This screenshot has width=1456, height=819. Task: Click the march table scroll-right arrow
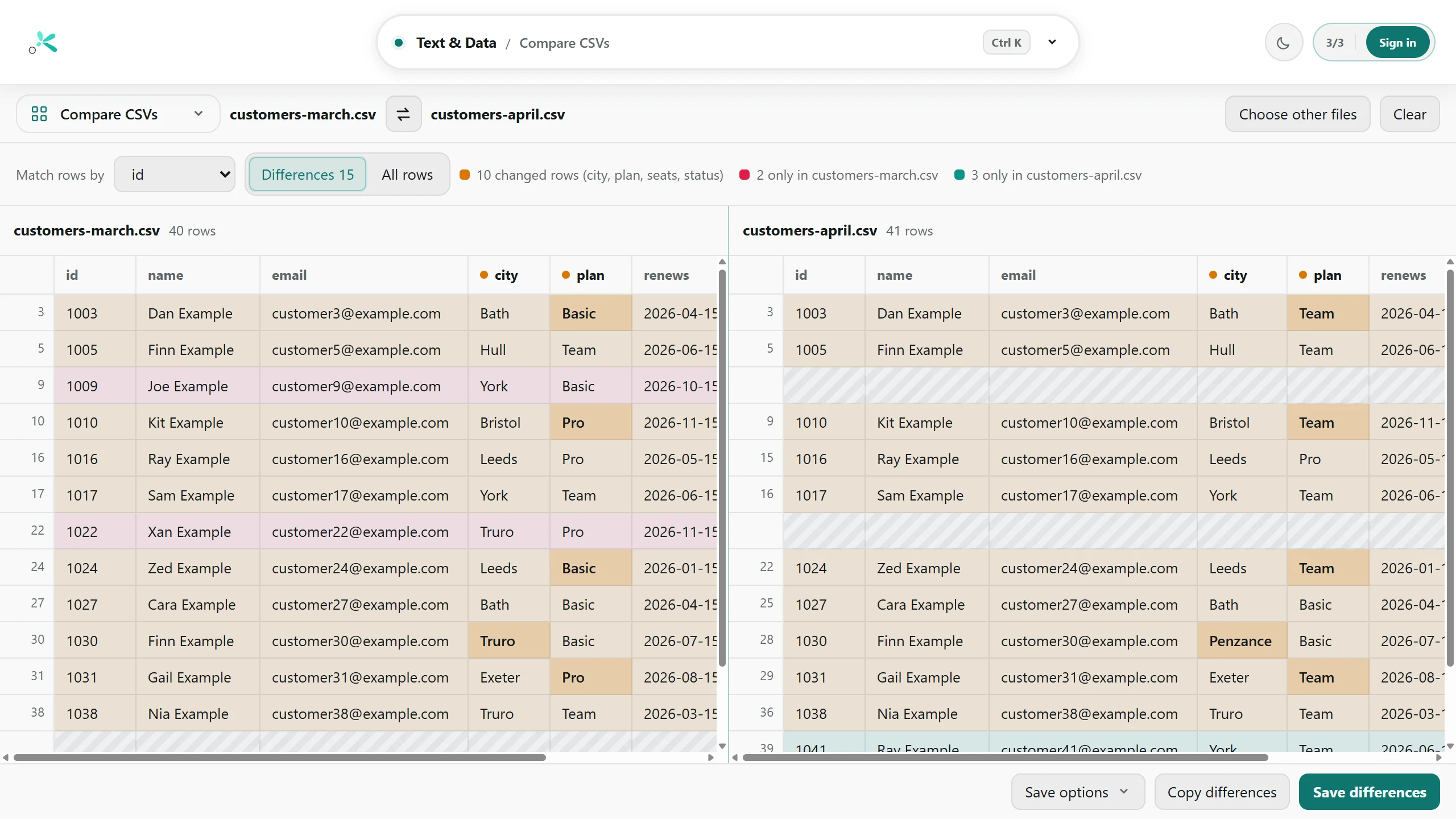pos(710,758)
